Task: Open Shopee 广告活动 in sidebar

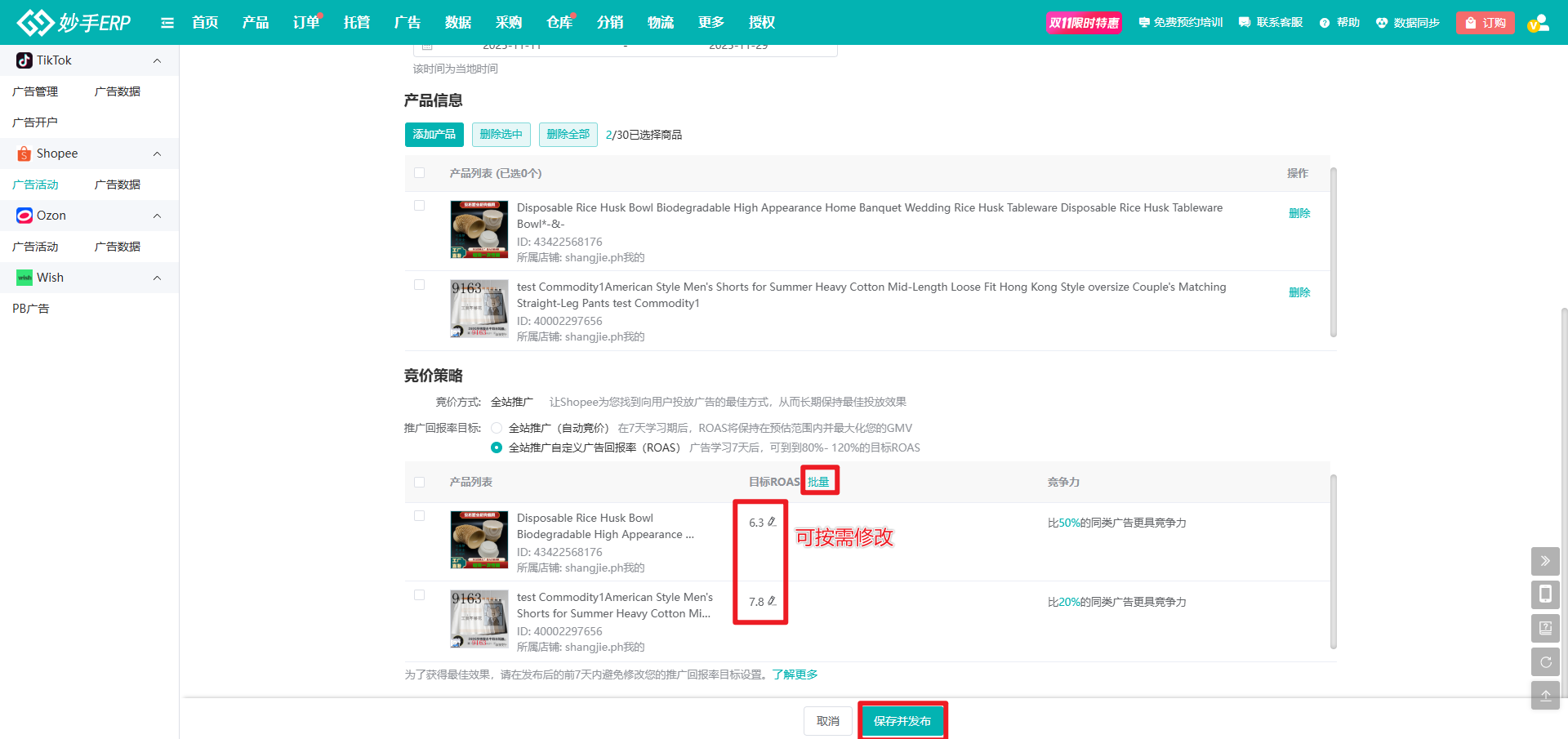Action: (x=35, y=185)
